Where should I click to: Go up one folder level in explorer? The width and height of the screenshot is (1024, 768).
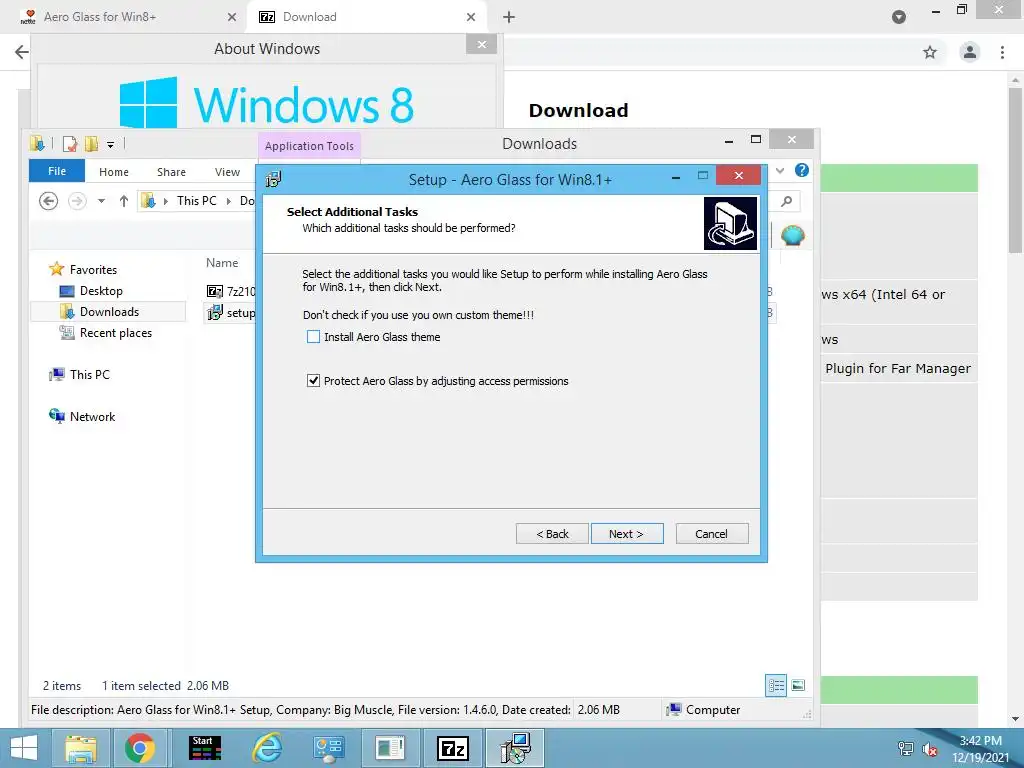click(123, 201)
